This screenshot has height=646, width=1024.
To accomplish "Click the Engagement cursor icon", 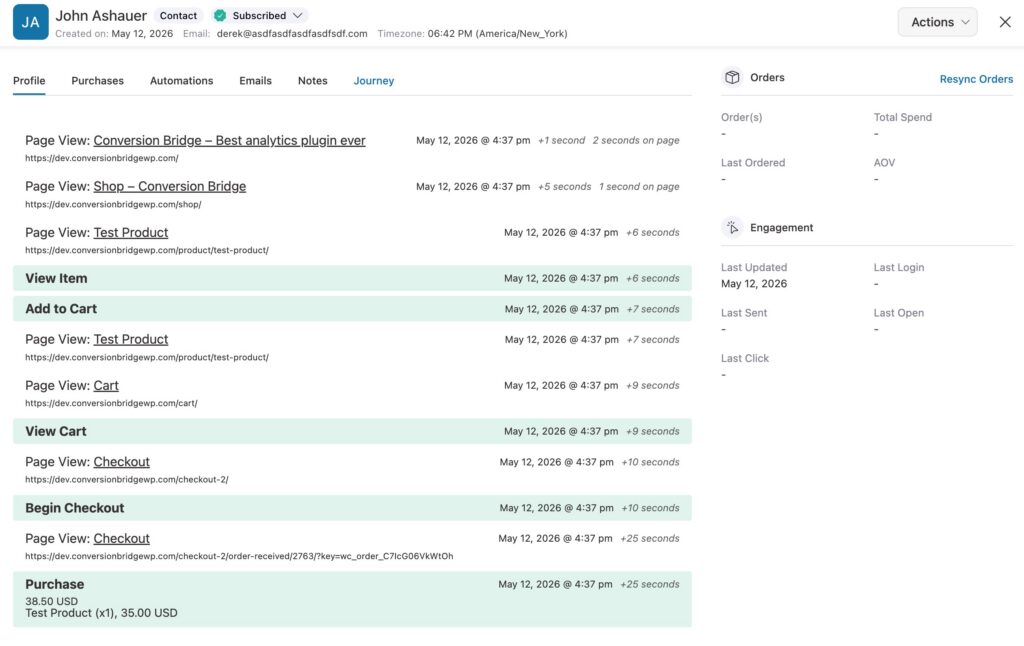I will click(732, 227).
